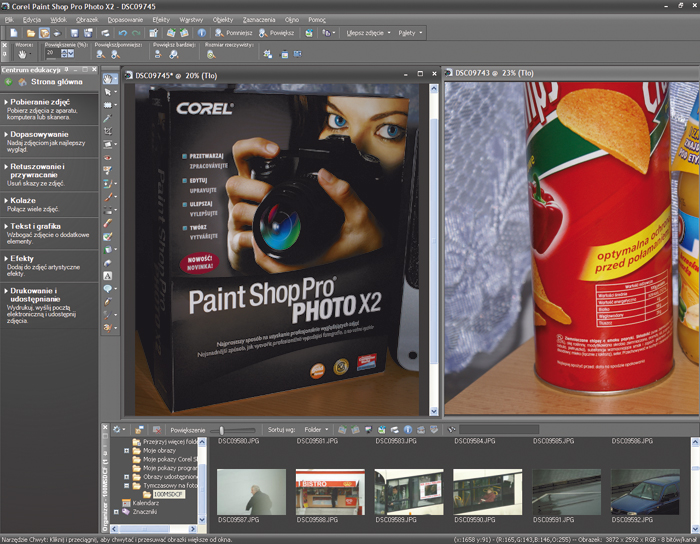Screen dimensions: 700x544
Task: Open the Ulepsz zdjęcie dropdown
Action: click(x=367, y=33)
